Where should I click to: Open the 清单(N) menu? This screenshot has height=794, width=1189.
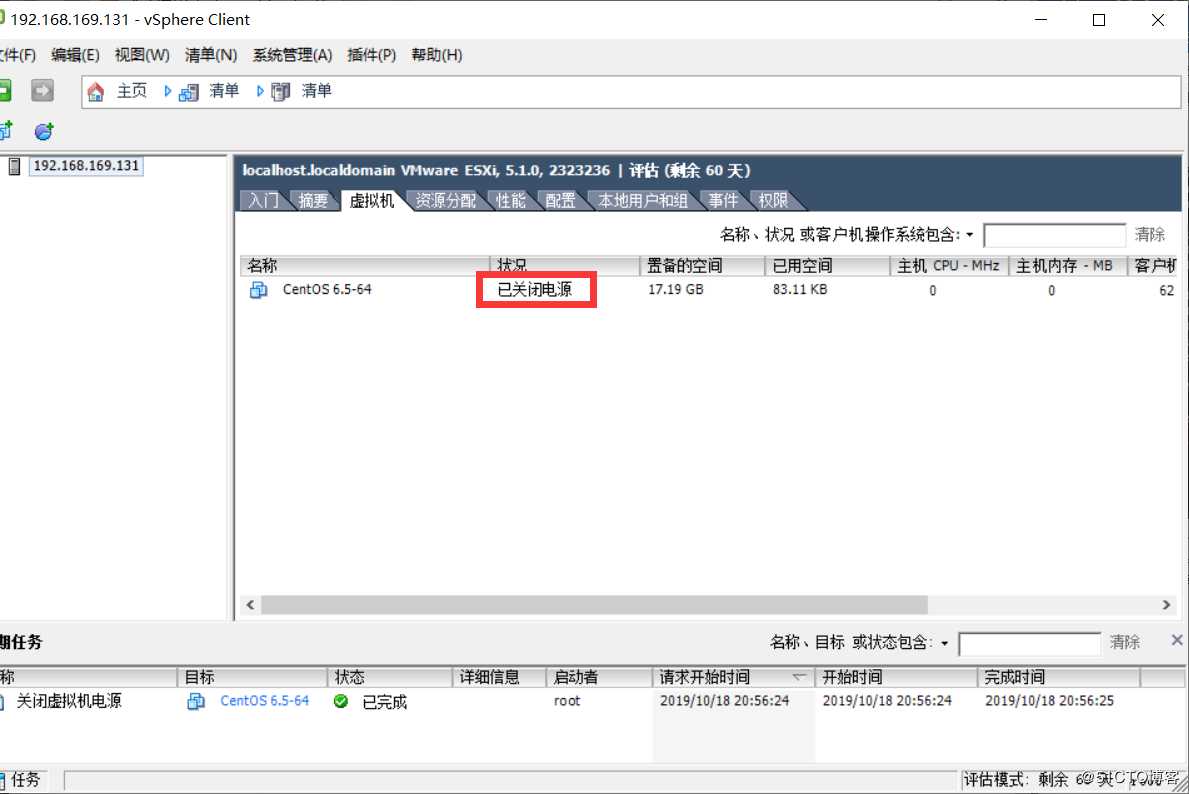coord(211,55)
